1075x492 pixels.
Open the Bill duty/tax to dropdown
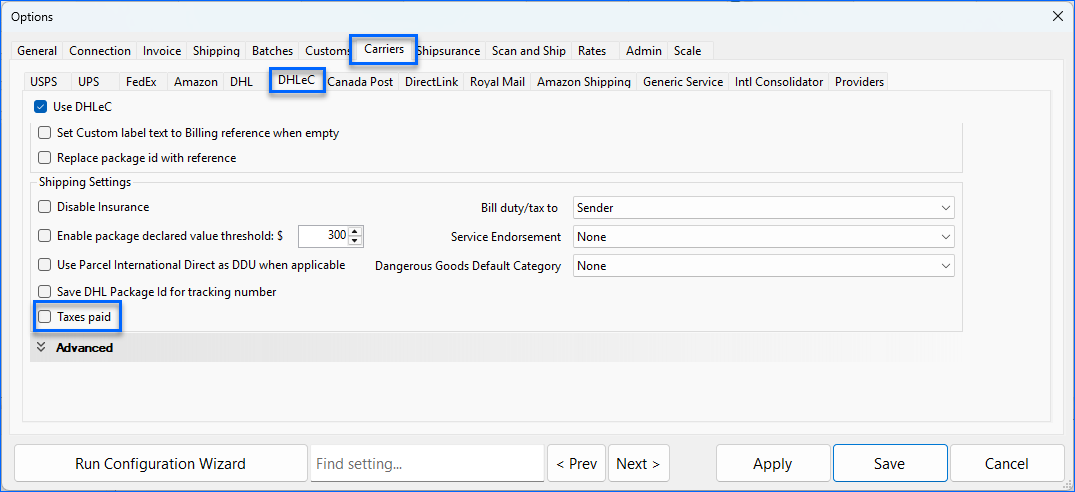764,208
